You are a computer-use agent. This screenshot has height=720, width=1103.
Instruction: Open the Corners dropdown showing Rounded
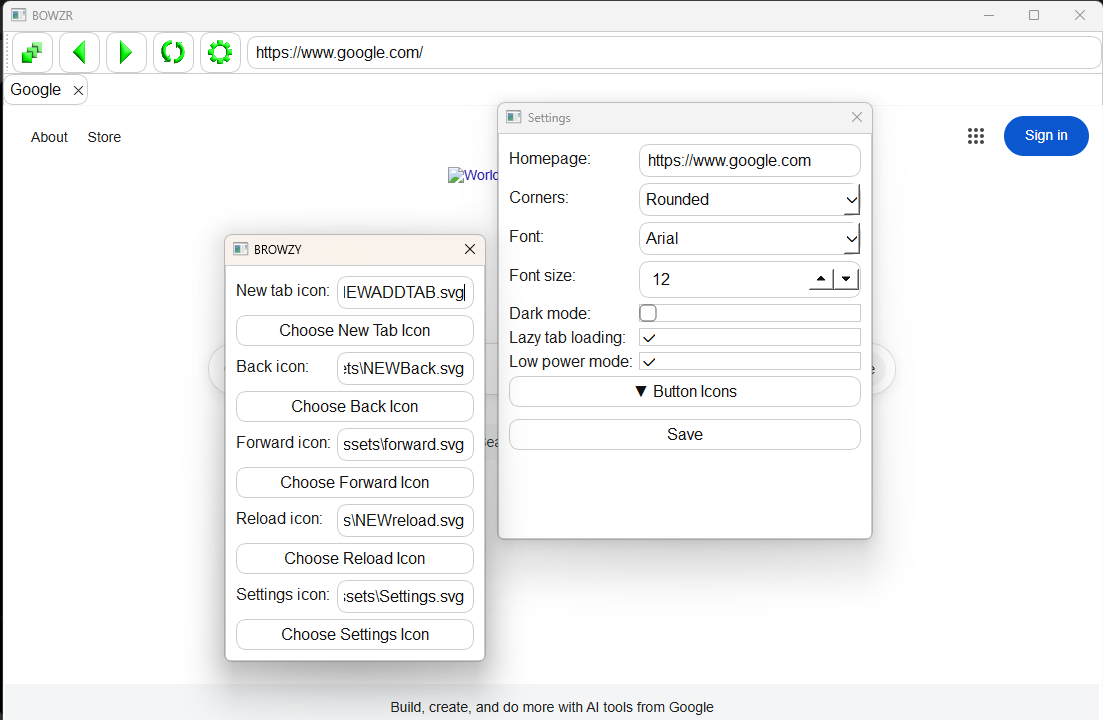click(749, 200)
